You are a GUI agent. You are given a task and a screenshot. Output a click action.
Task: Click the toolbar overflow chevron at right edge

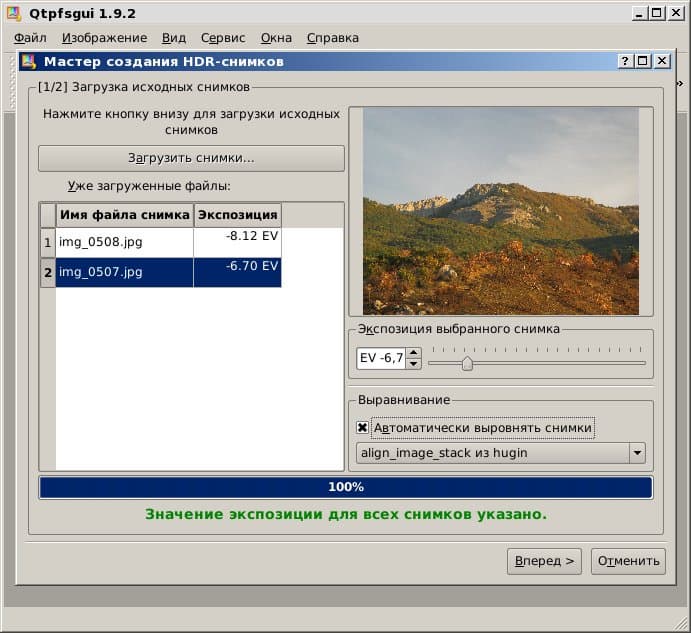pyautogui.click(x=680, y=83)
